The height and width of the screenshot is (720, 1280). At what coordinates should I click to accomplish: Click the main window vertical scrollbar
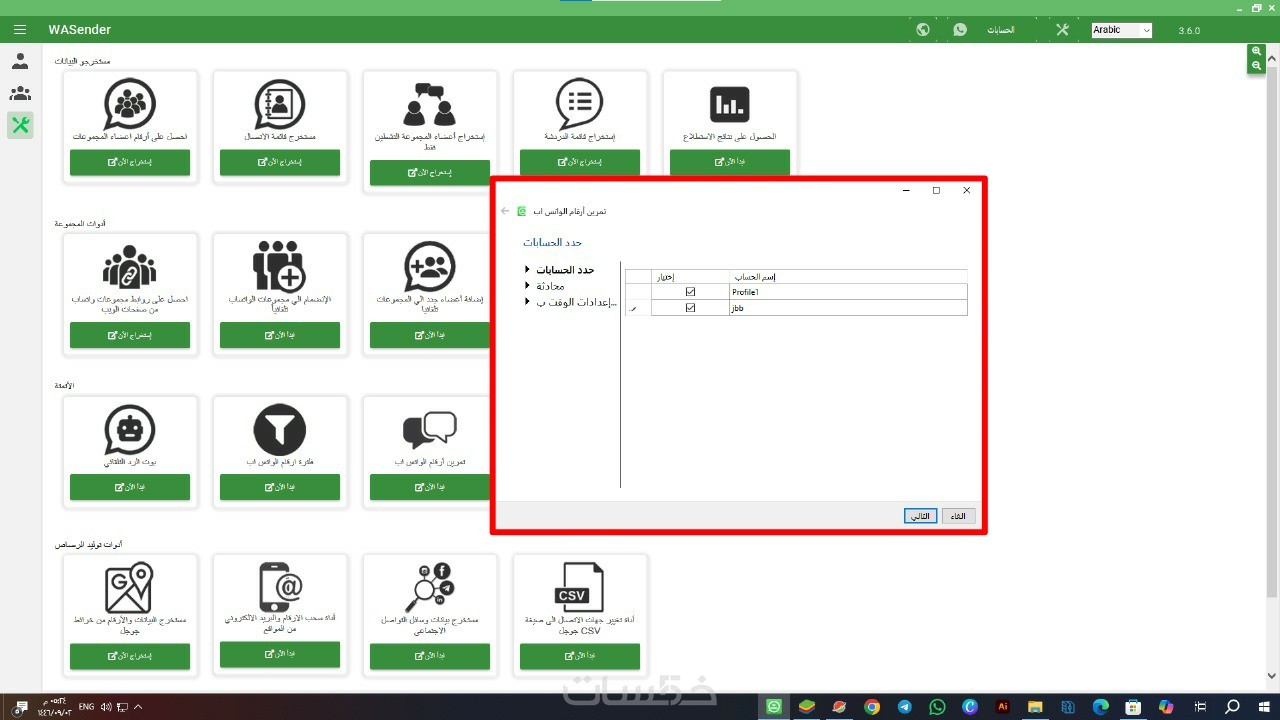(1272, 330)
